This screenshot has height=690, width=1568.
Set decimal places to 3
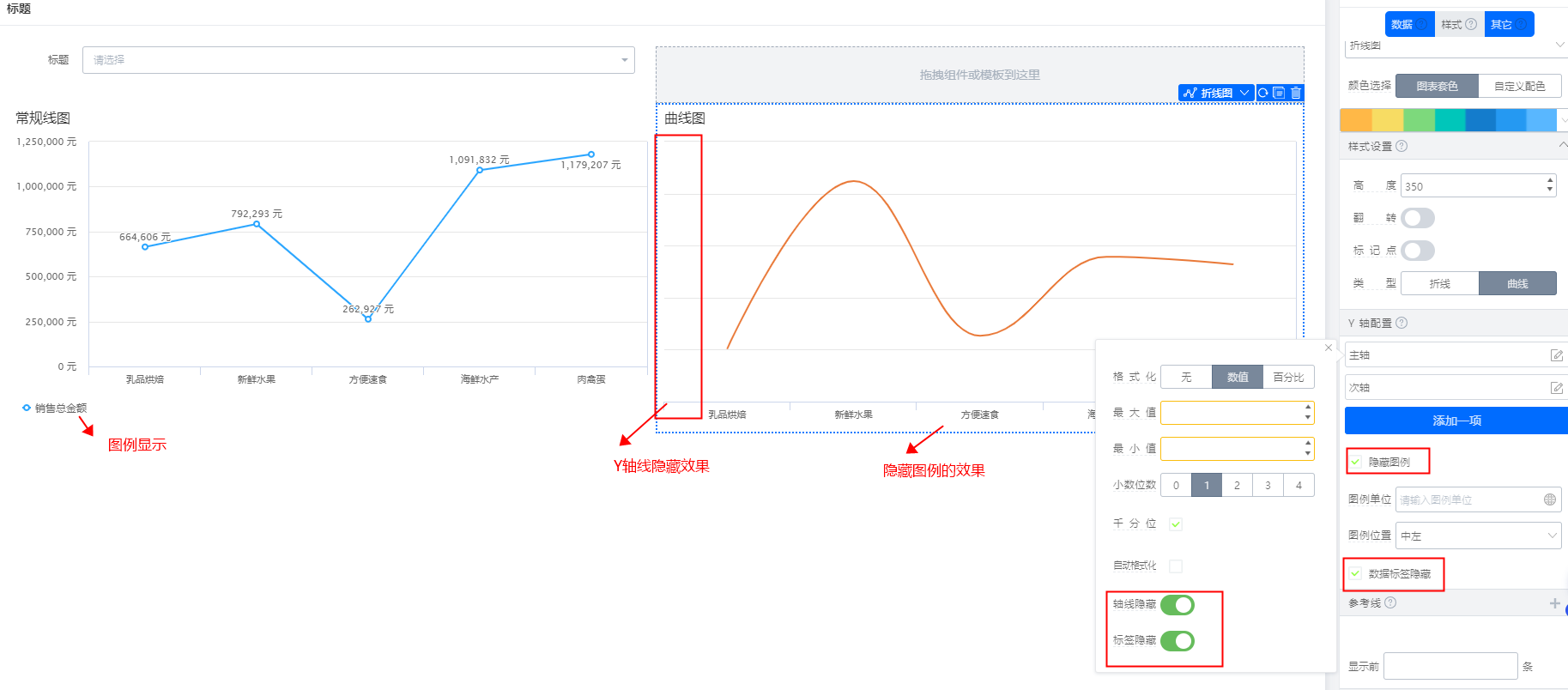point(1268,485)
